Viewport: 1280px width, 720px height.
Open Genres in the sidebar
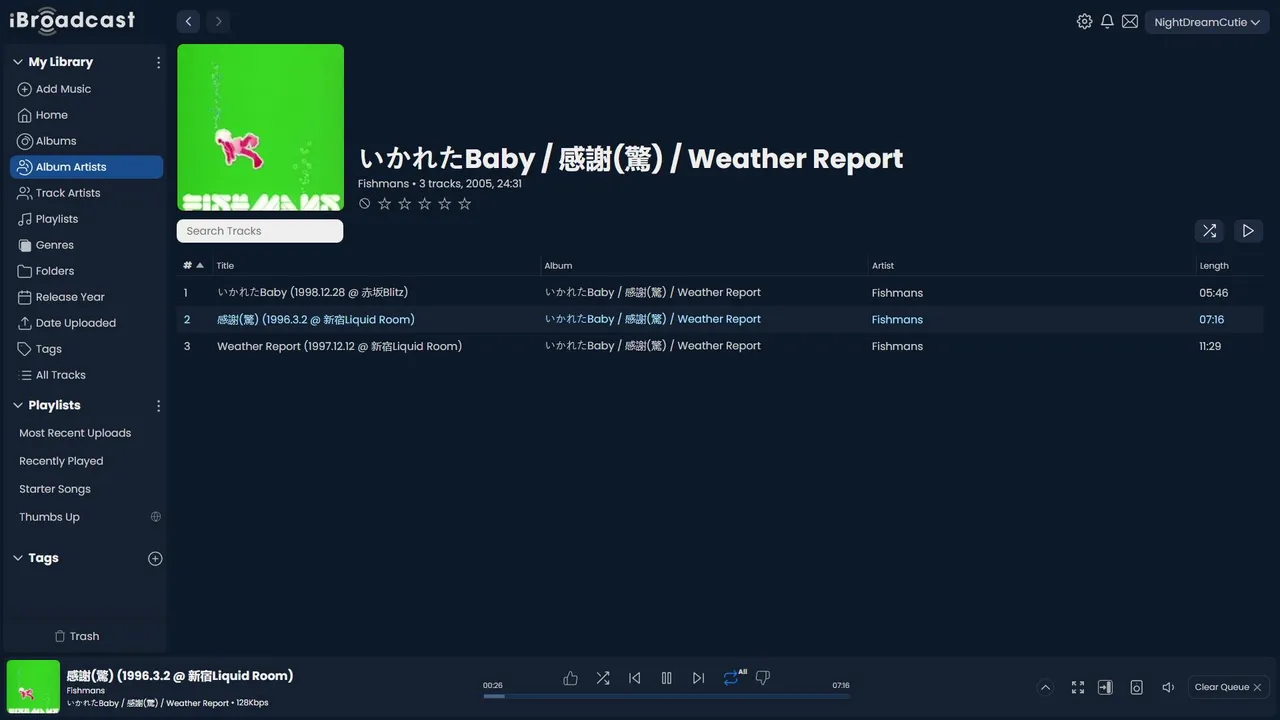tap(86, 245)
